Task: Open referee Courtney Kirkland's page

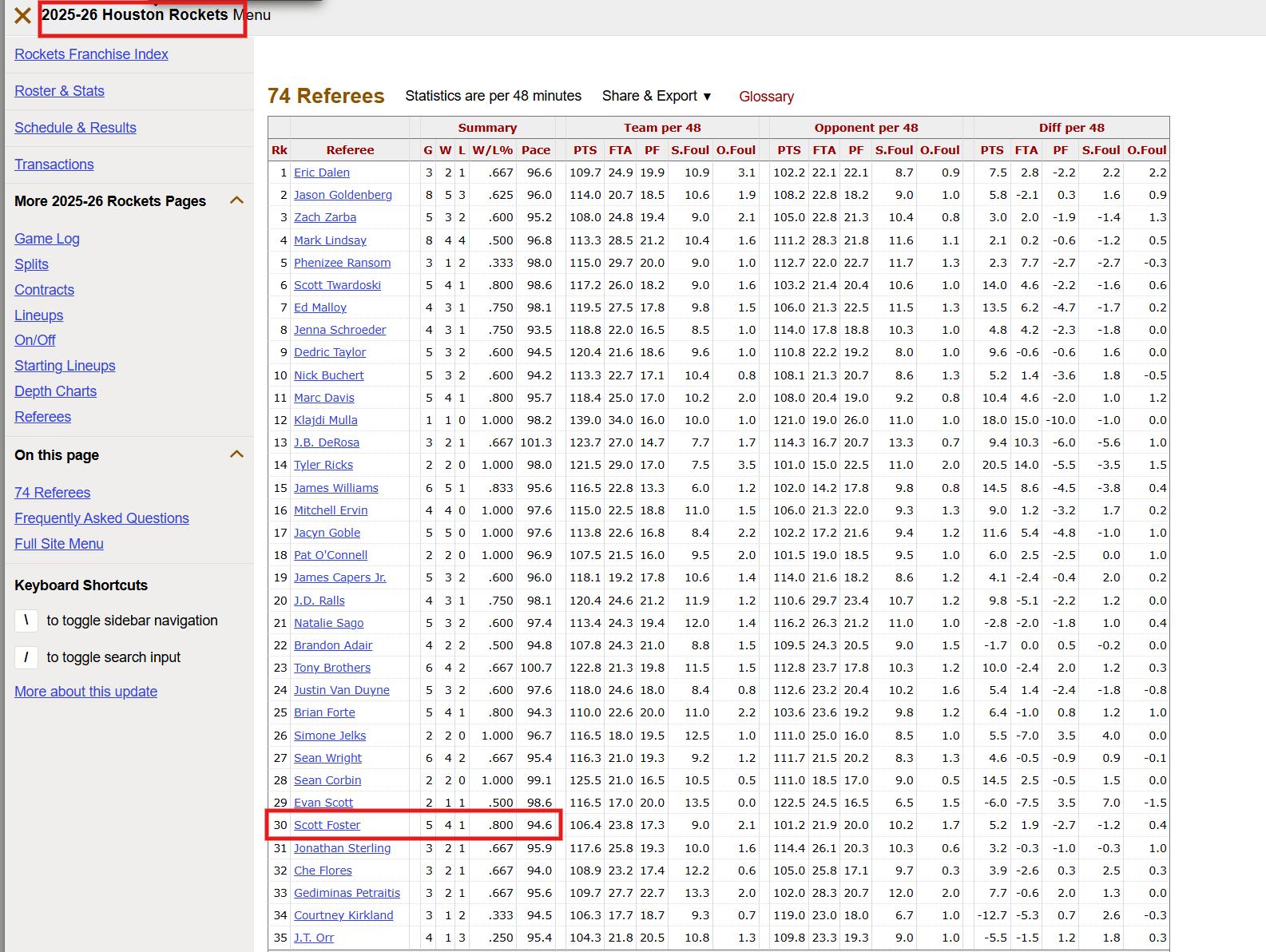Action: click(x=343, y=915)
